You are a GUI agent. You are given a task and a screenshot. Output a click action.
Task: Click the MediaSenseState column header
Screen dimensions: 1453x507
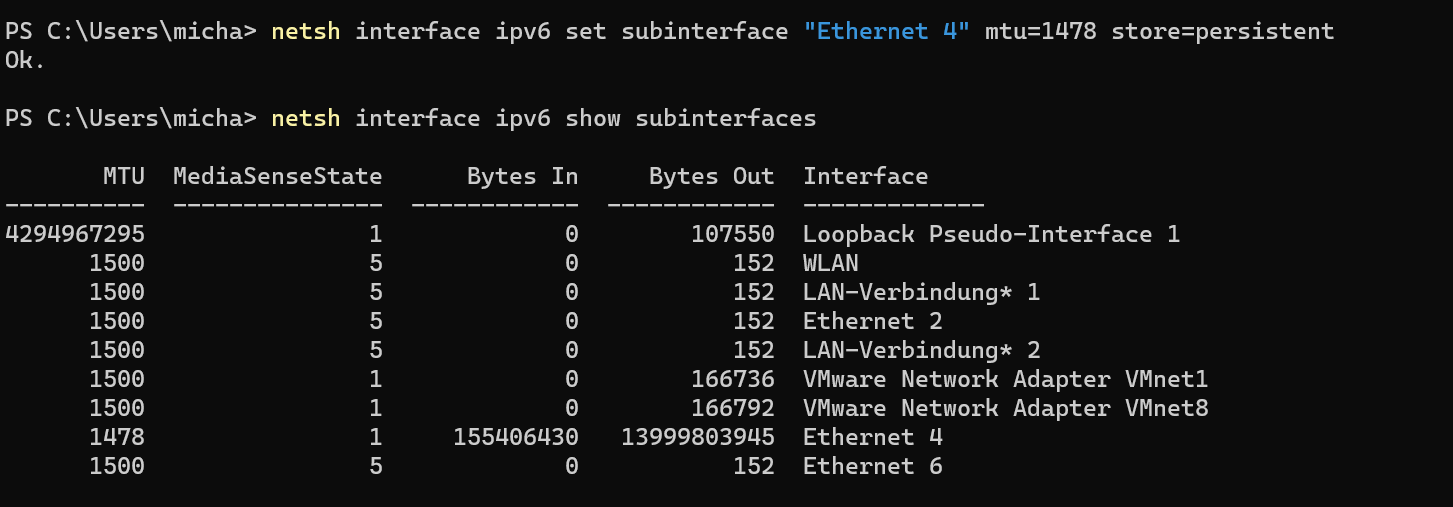click(x=277, y=177)
